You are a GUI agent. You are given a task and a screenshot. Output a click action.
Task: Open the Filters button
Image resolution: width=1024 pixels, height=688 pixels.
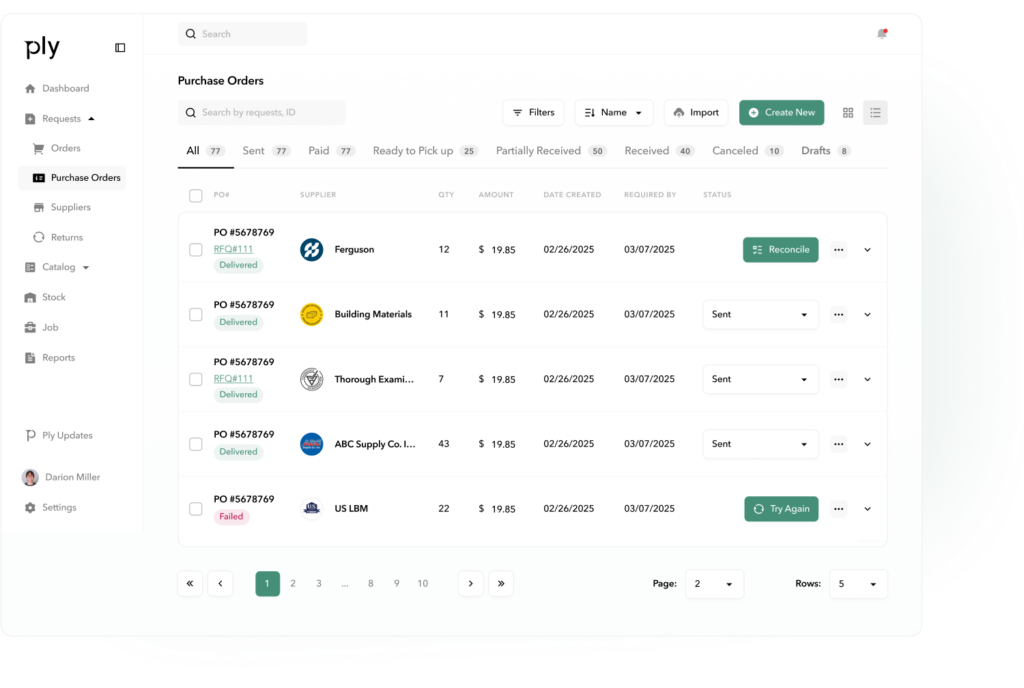534,113
